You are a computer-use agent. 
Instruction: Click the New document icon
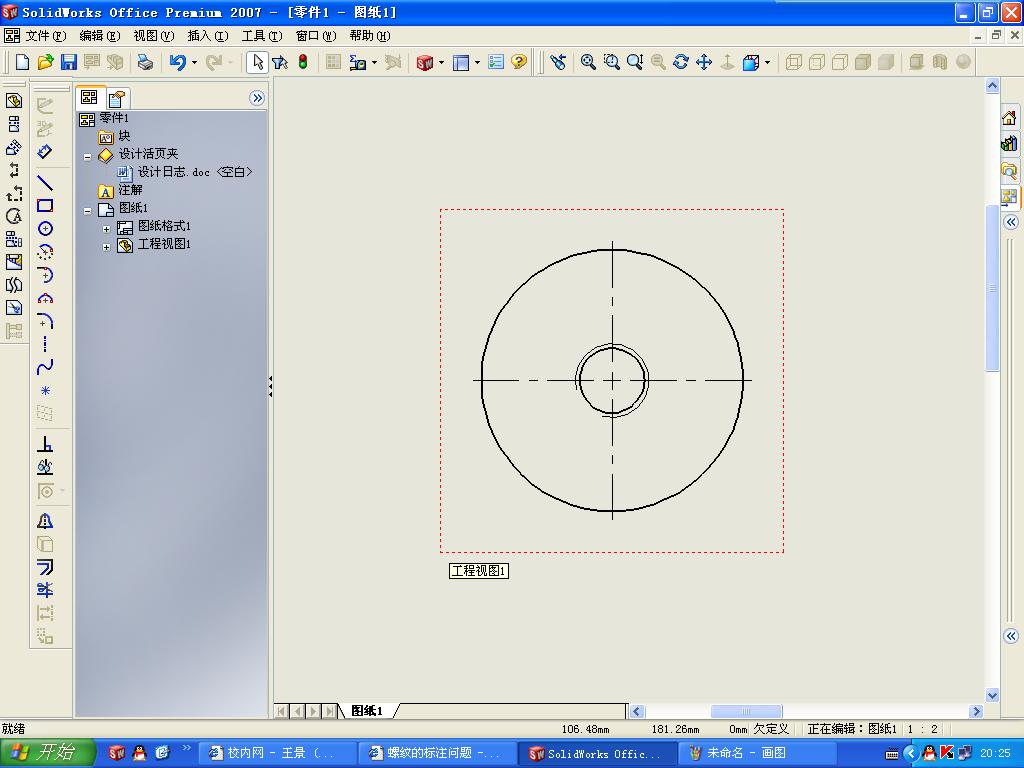(22, 62)
